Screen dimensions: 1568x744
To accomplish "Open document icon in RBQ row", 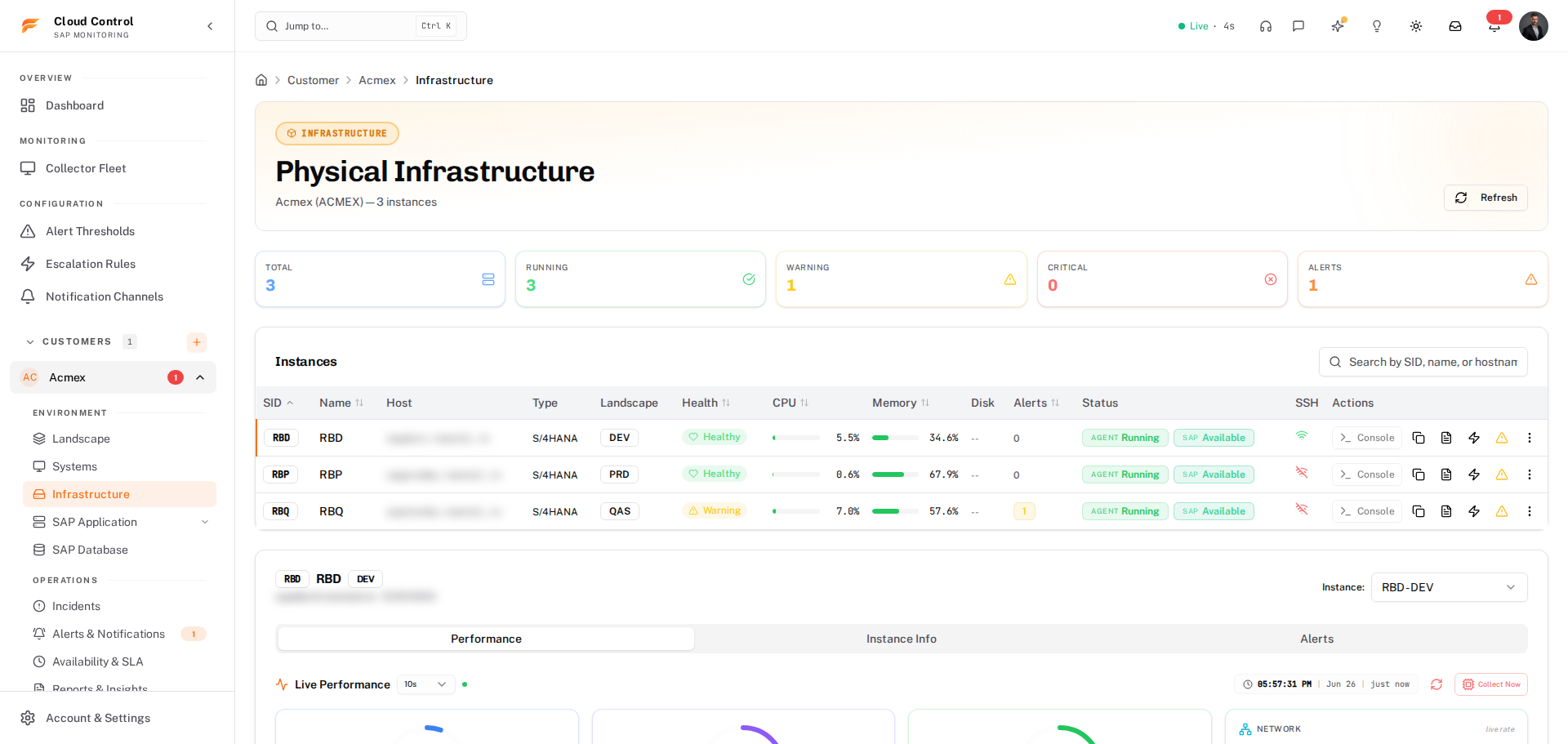I will tap(1446, 511).
